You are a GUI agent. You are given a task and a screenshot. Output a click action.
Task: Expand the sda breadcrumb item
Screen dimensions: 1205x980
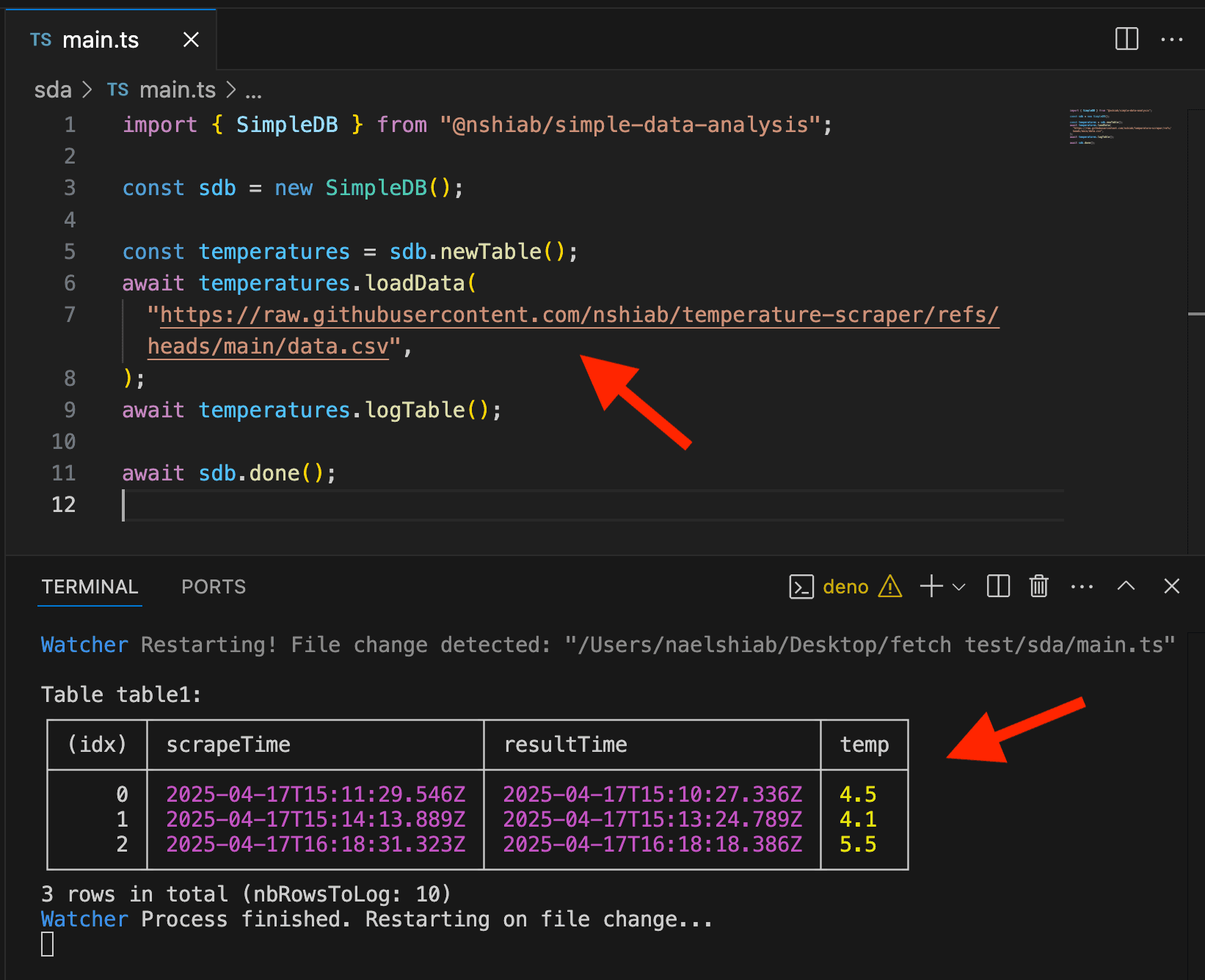[52, 89]
